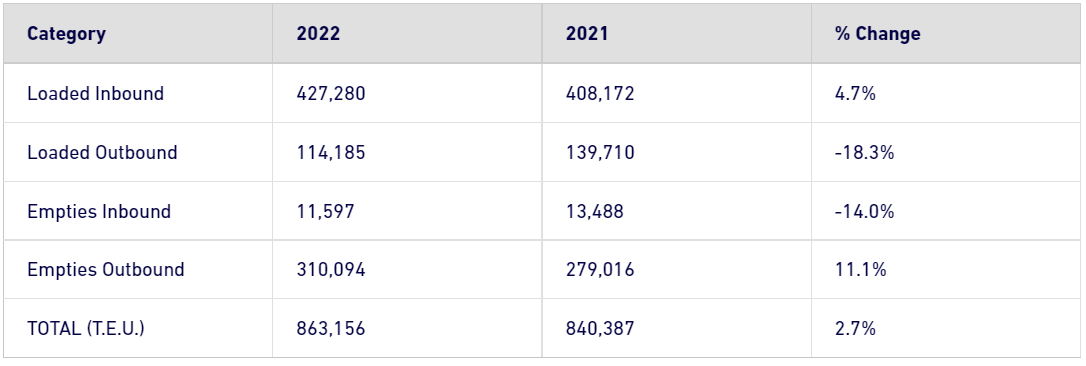Click the 114,185 cell value
The height and width of the screenshot is (366, 1086).
coord(330,152)
